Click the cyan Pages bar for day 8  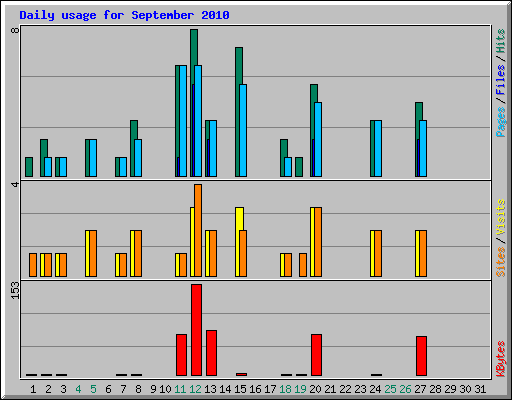click(x=138, y=158)
